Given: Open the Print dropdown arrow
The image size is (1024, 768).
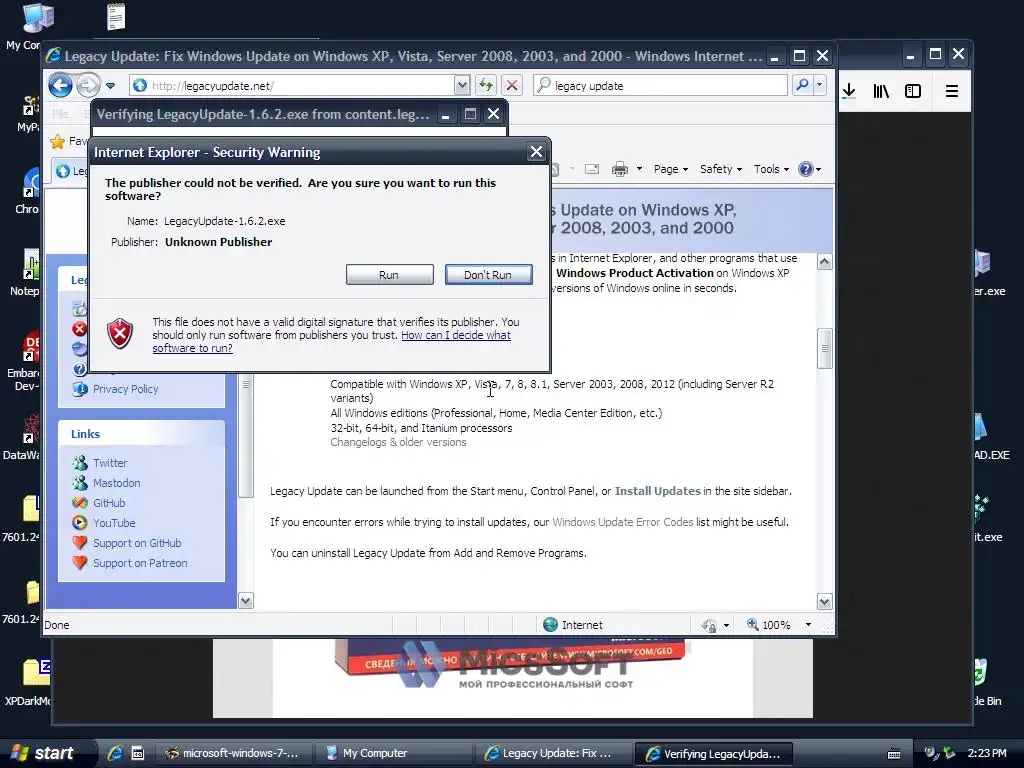Looking at the screenshot, I should (639, 169).
